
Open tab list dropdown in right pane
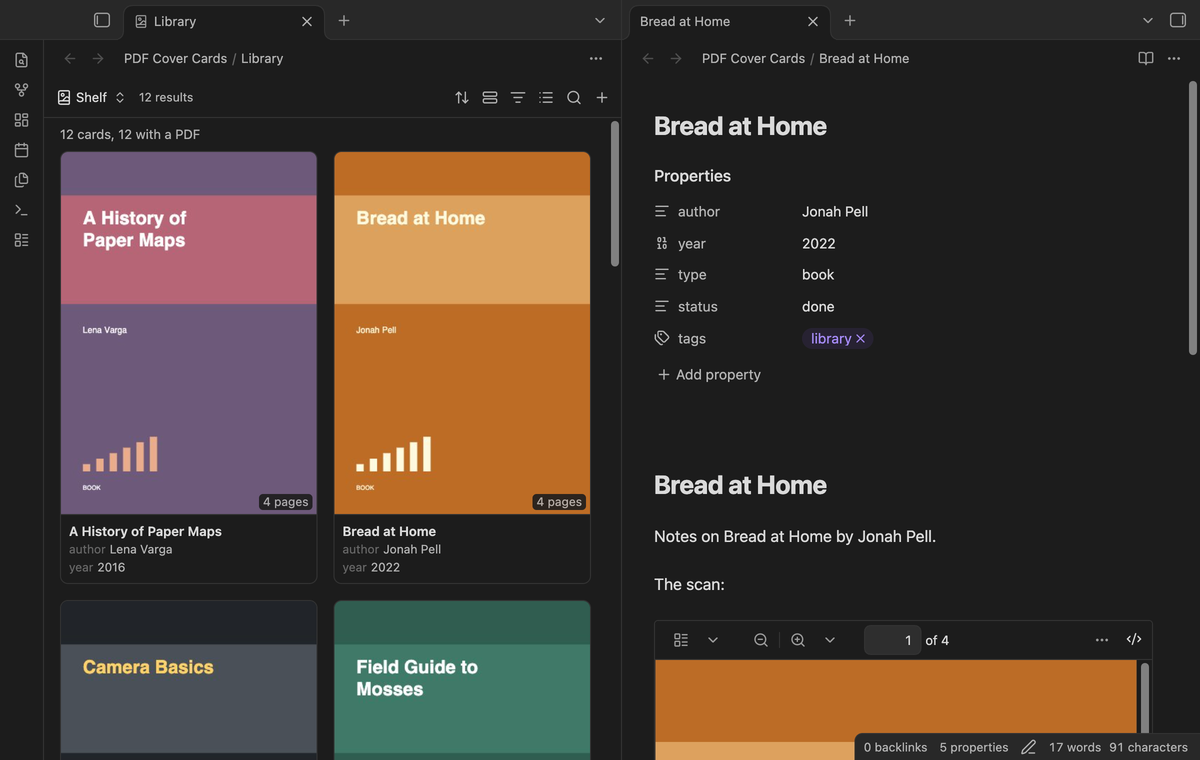pyautogui.click(x=1148, y=20)
